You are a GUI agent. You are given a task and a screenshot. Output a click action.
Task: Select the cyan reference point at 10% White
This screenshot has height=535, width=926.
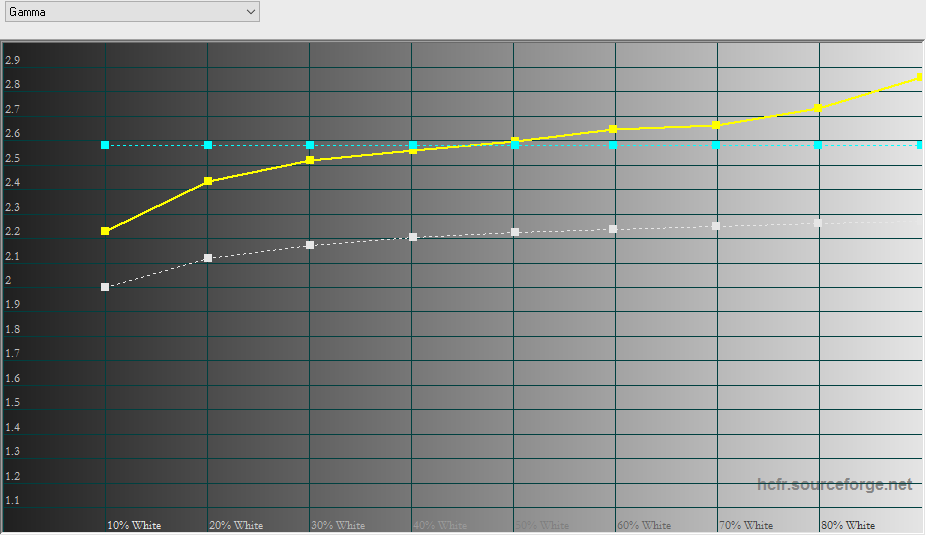105,145
